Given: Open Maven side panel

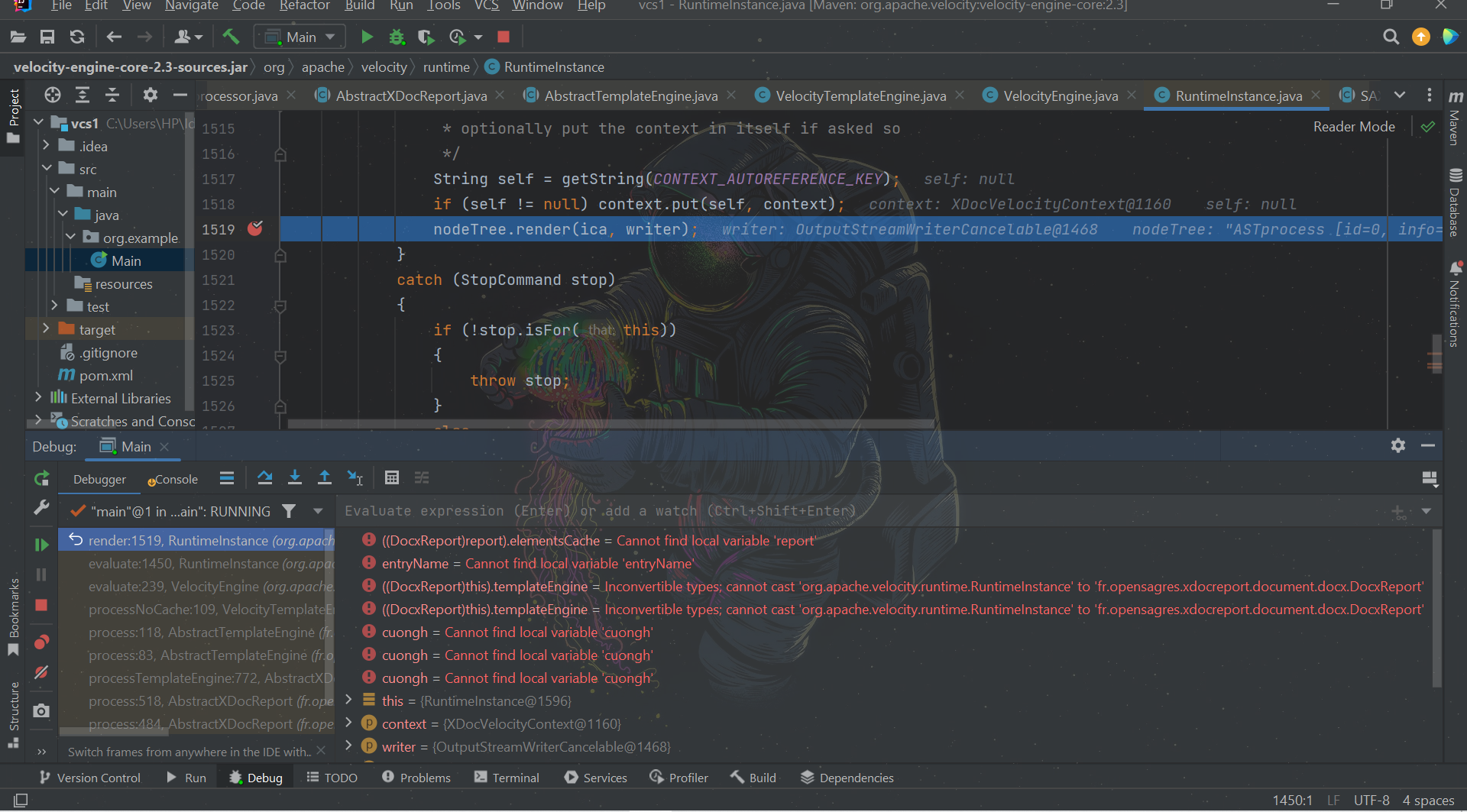Looking at the screenshot, I should pos(1456,117).
